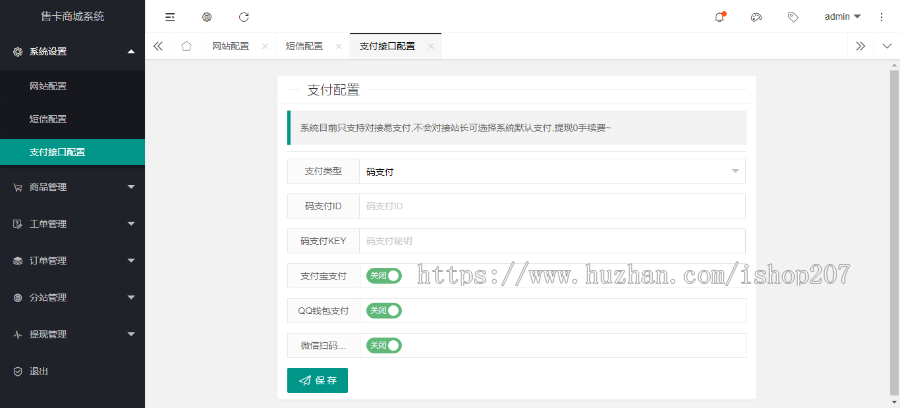This screenshot has width=900, height=408.
Task: Click the 支付类型 field label
Action: 323,171
